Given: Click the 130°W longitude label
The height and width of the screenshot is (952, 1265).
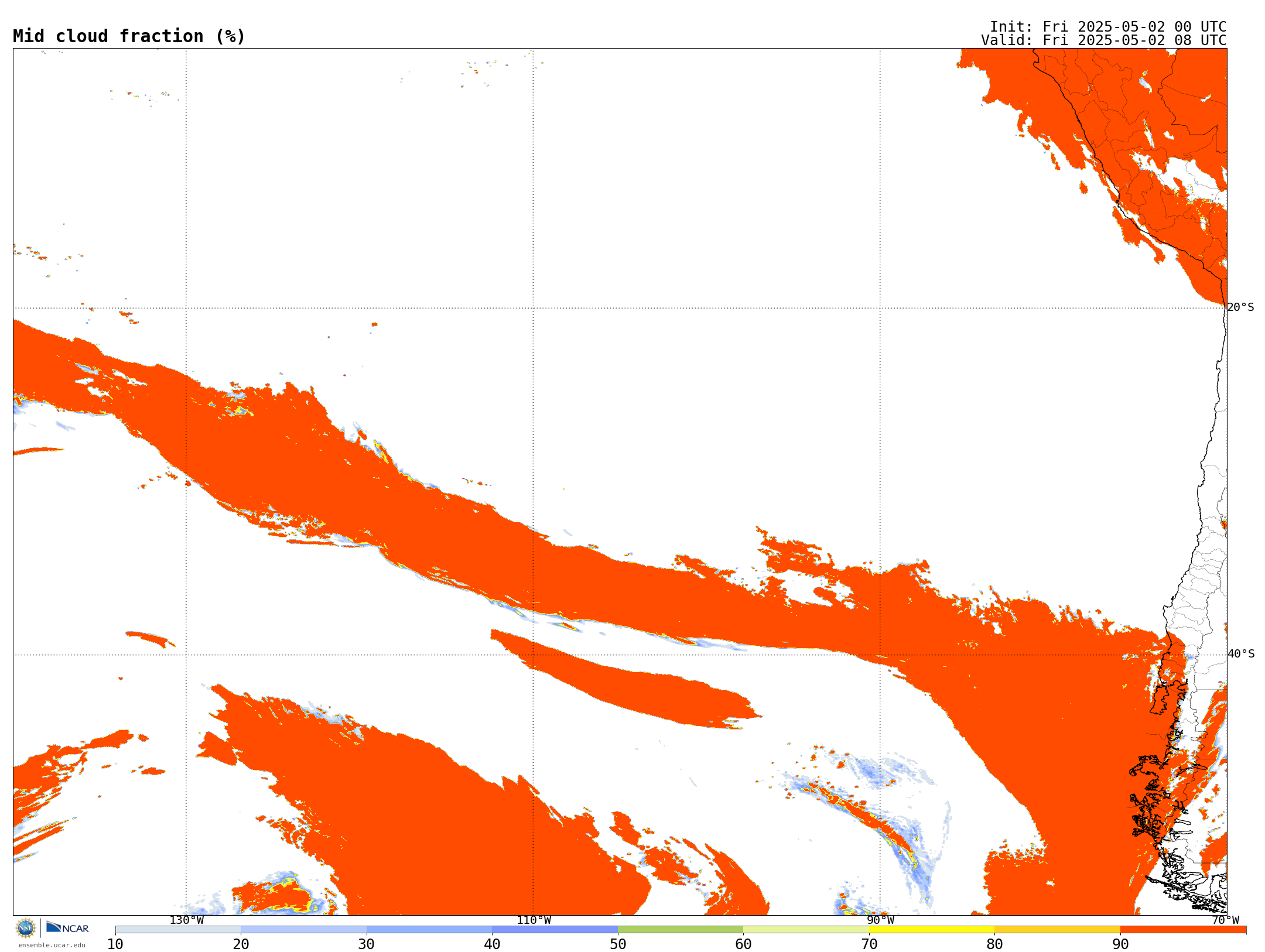Looking at the screenshot, I should [x=187, y=920].
